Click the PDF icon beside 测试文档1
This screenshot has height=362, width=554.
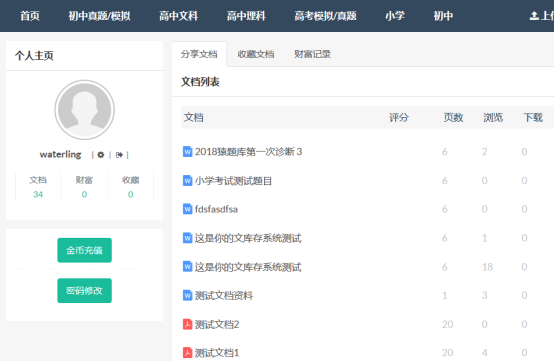point(187,352)
